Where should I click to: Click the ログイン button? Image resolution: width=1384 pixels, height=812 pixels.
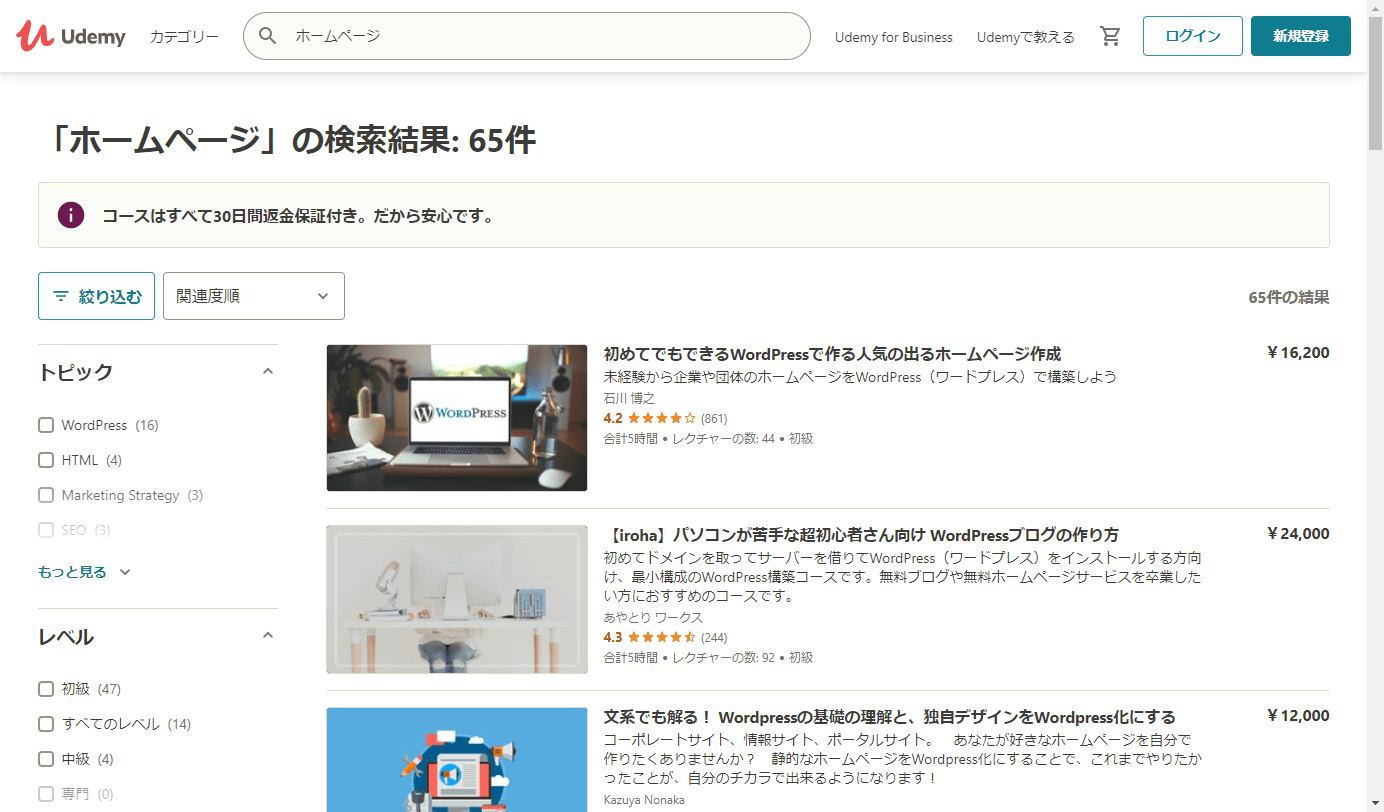coord(1193,36)
